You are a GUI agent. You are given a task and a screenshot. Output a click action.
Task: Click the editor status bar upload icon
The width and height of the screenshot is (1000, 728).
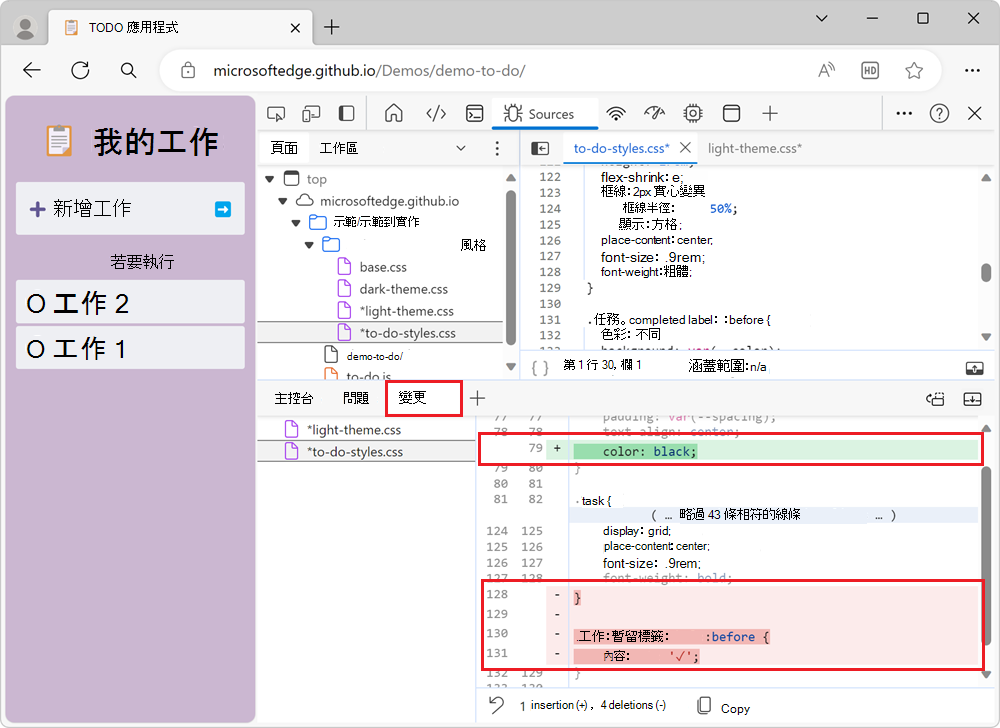(x=974, y=368)
